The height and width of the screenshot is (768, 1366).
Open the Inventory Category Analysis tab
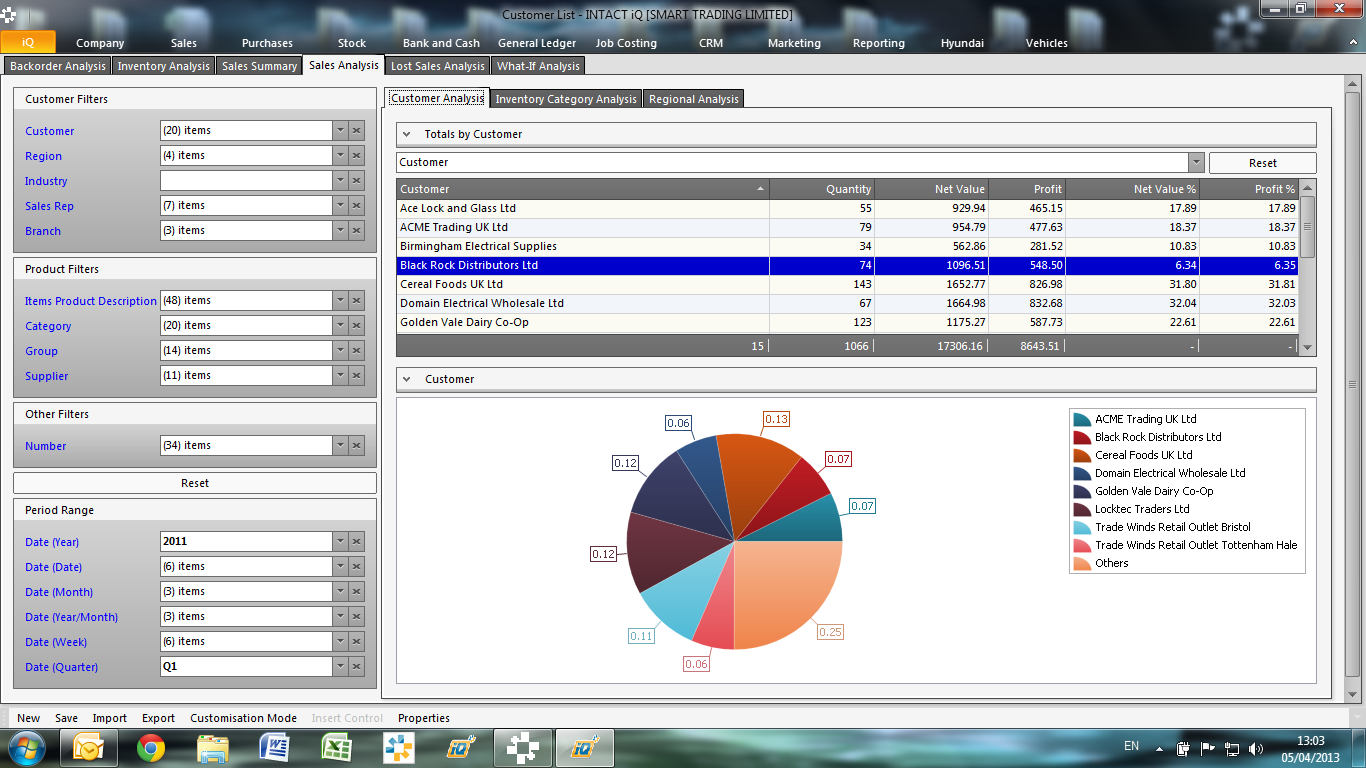pyautogui.click(x=566, y=99)
